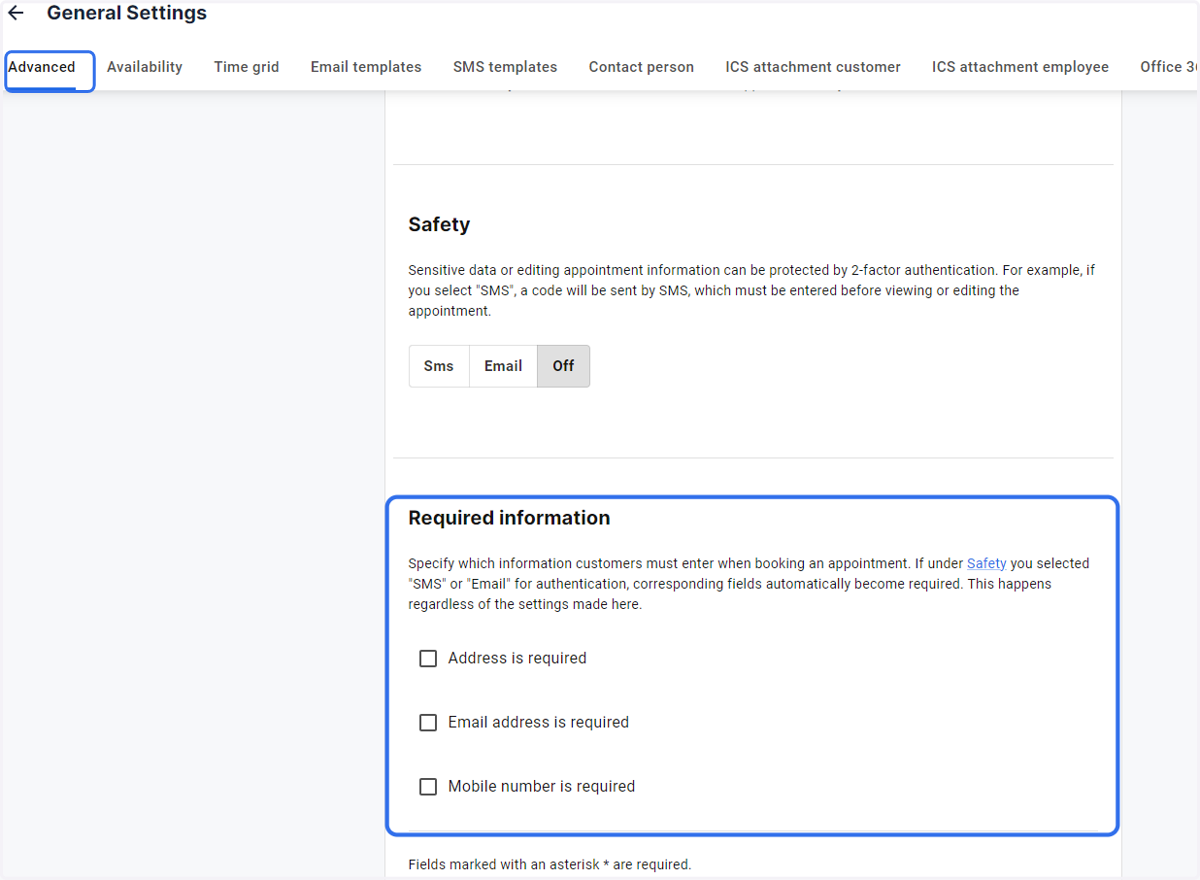Viewport: 1200px width, 880px height.
Task: Open the SMS templates tab
Action: click(505, 67)
